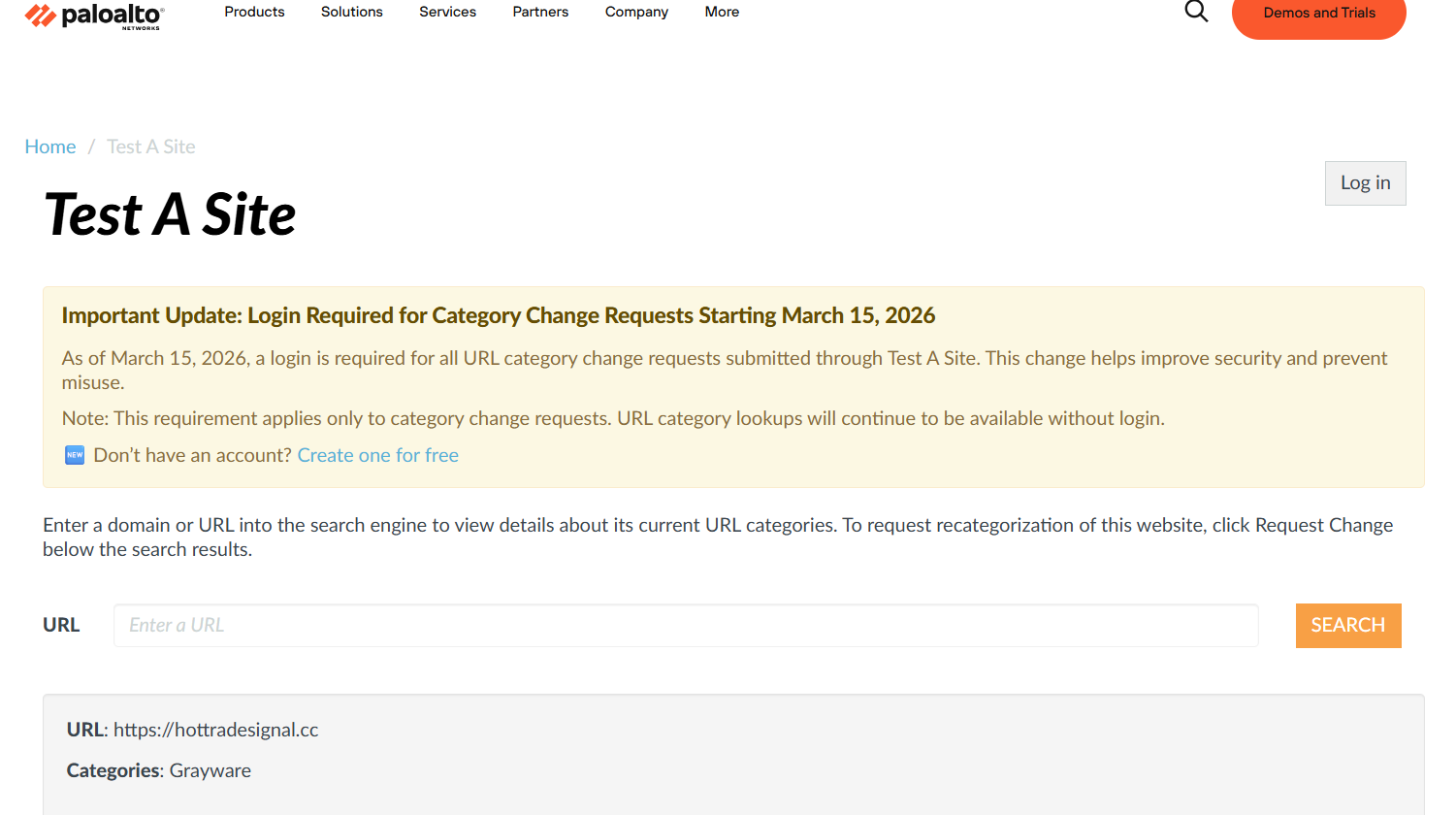1456x815 pixels.
Task: Open the Products menu
Action: pyautogui.click(x=254, y=12)
